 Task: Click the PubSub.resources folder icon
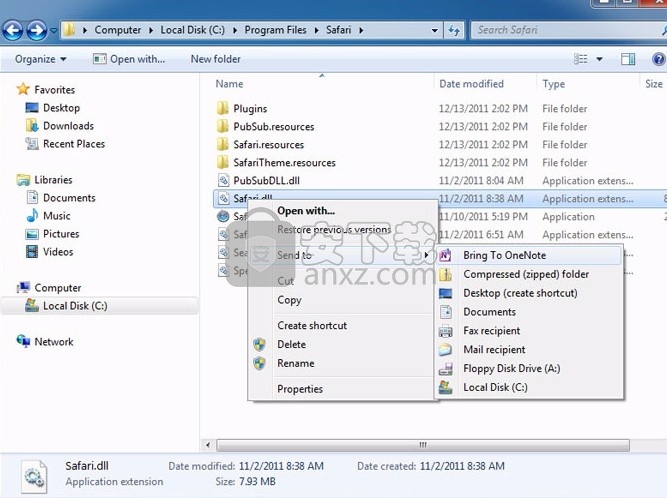pyautogui.click(x=222, y=126)
